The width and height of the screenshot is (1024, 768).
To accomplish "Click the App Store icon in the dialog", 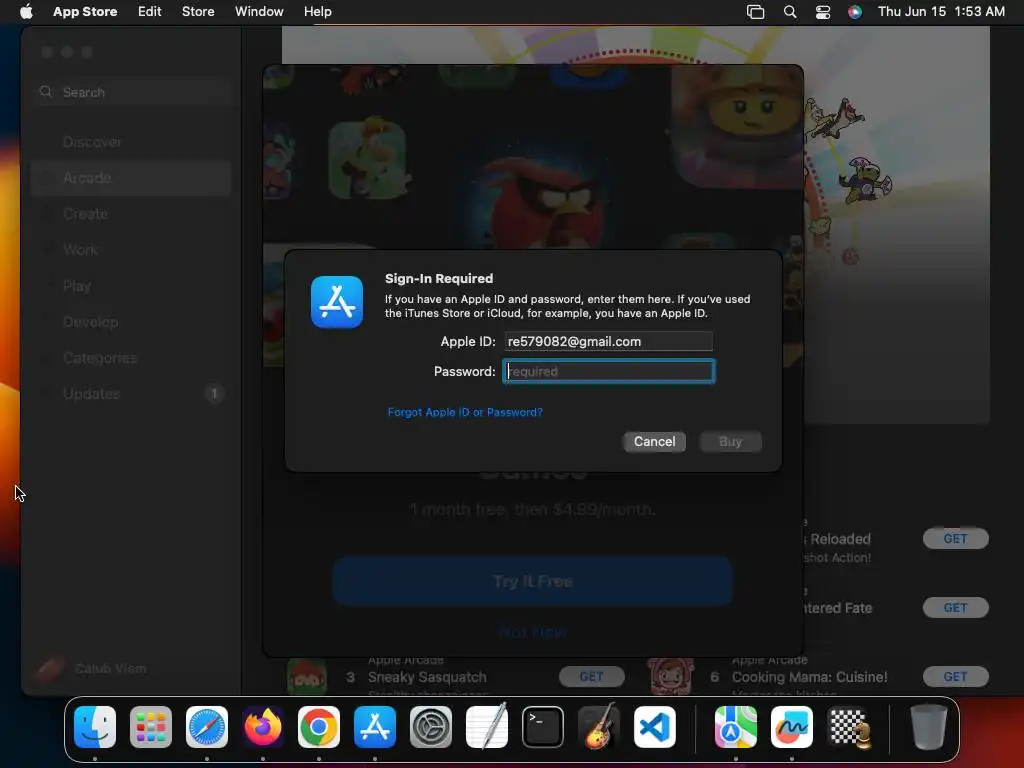I will click(337, 302).
